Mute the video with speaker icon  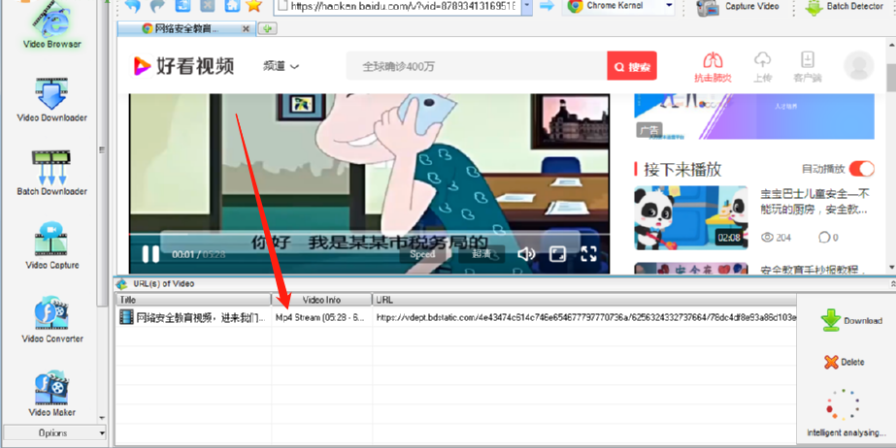[x=525, y=254]
